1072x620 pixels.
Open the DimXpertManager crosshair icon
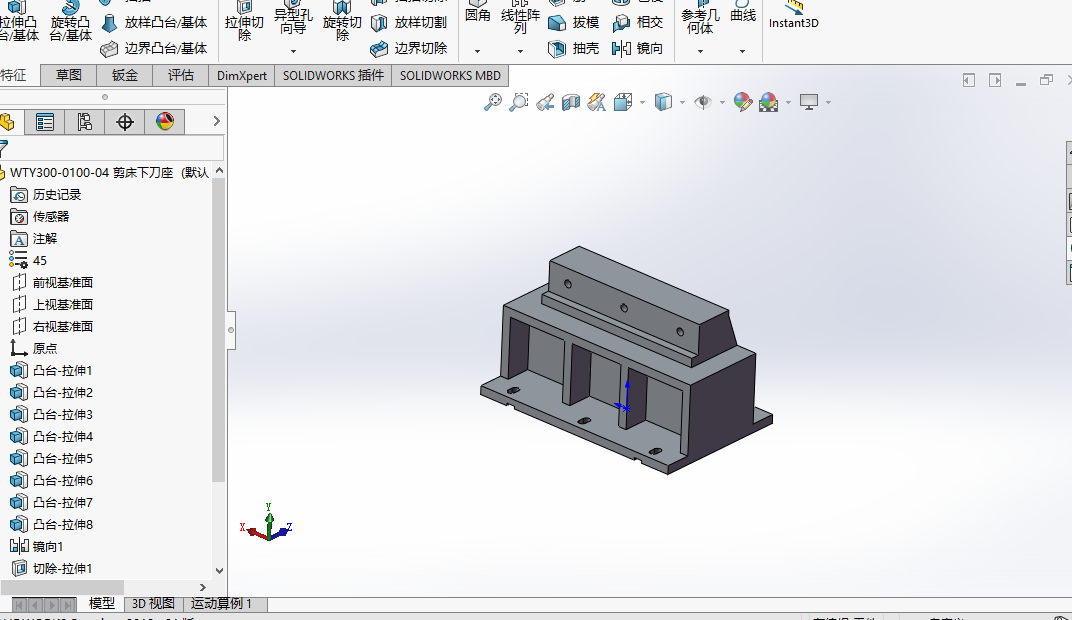point(125,122)
